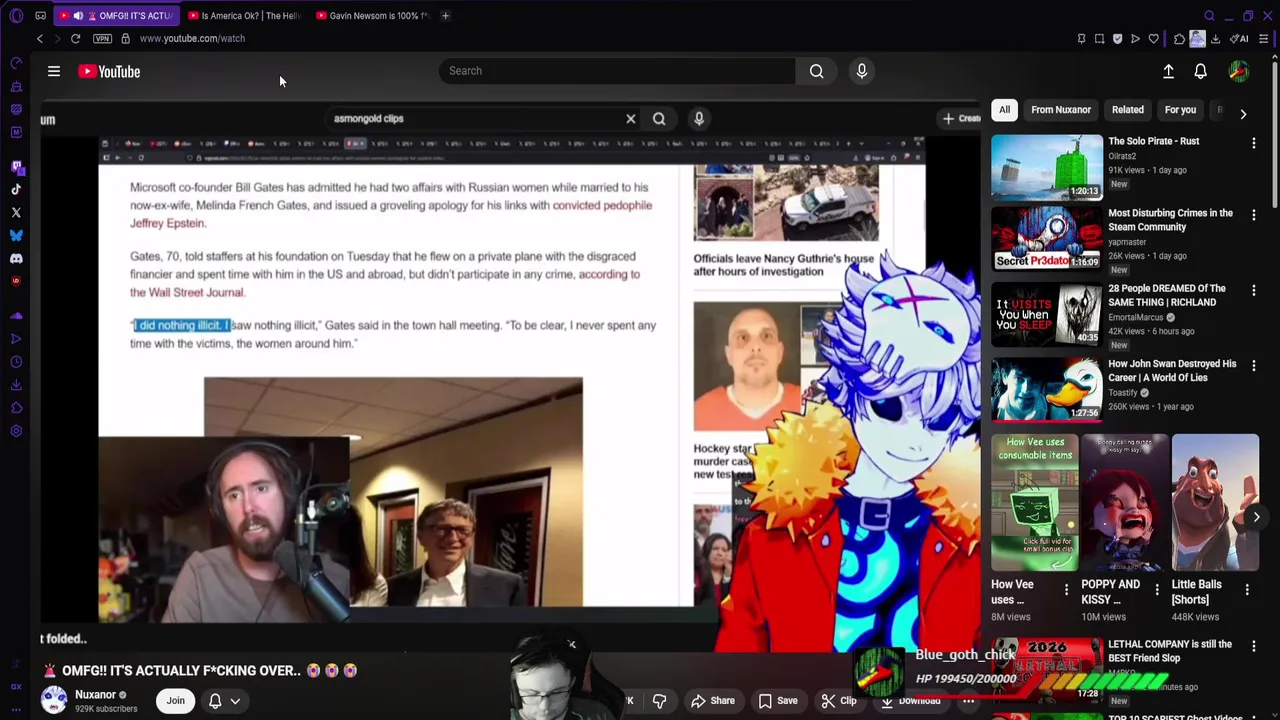Image resolution: width=1280 pixels, height=720 pixels.
Task: Clear embedded search with X button
Action: (631, 119)
